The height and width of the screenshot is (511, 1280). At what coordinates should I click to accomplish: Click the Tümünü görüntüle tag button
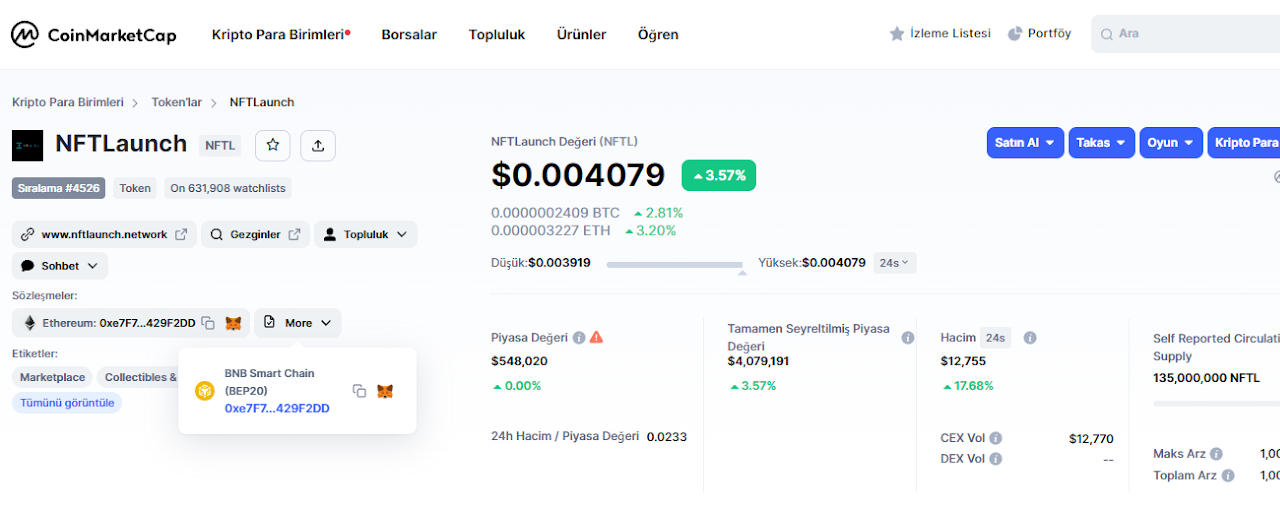tap(67, 403)
